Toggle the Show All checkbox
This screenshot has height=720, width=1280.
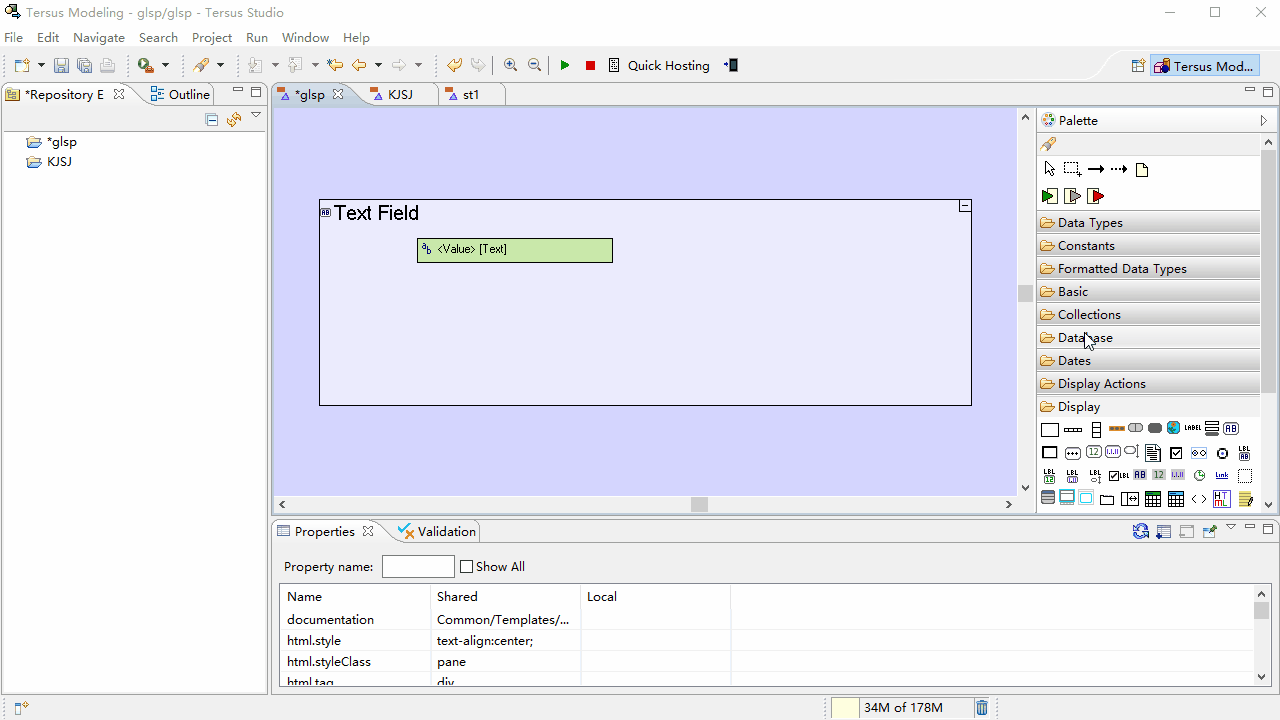(x=466, y=566)
